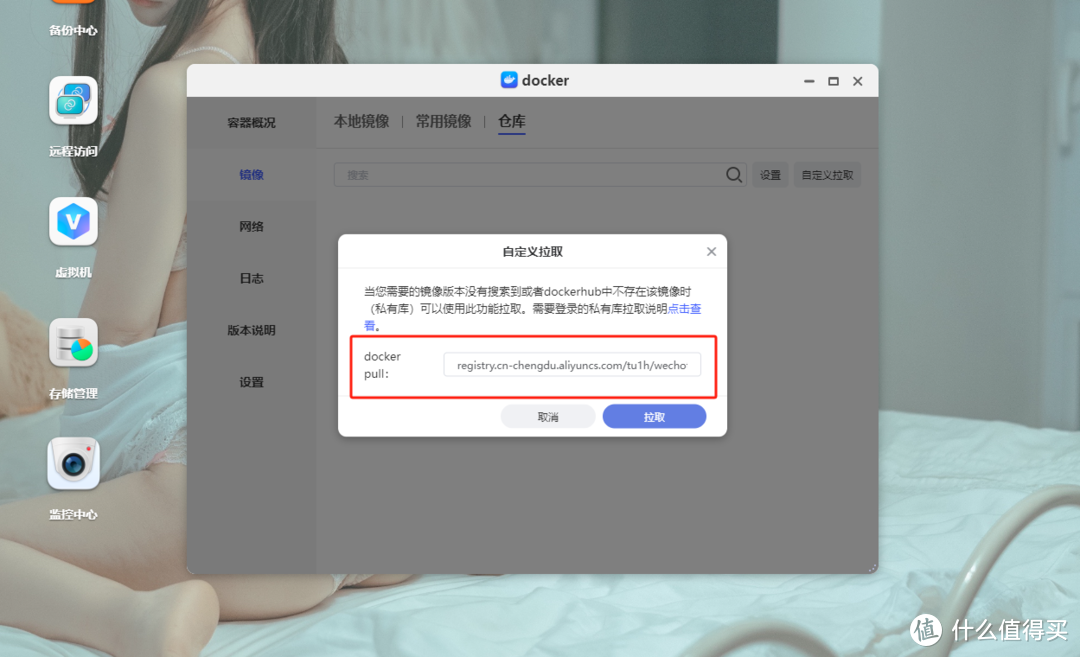Open 设置 in the sidebar

[x=251, y=381]
